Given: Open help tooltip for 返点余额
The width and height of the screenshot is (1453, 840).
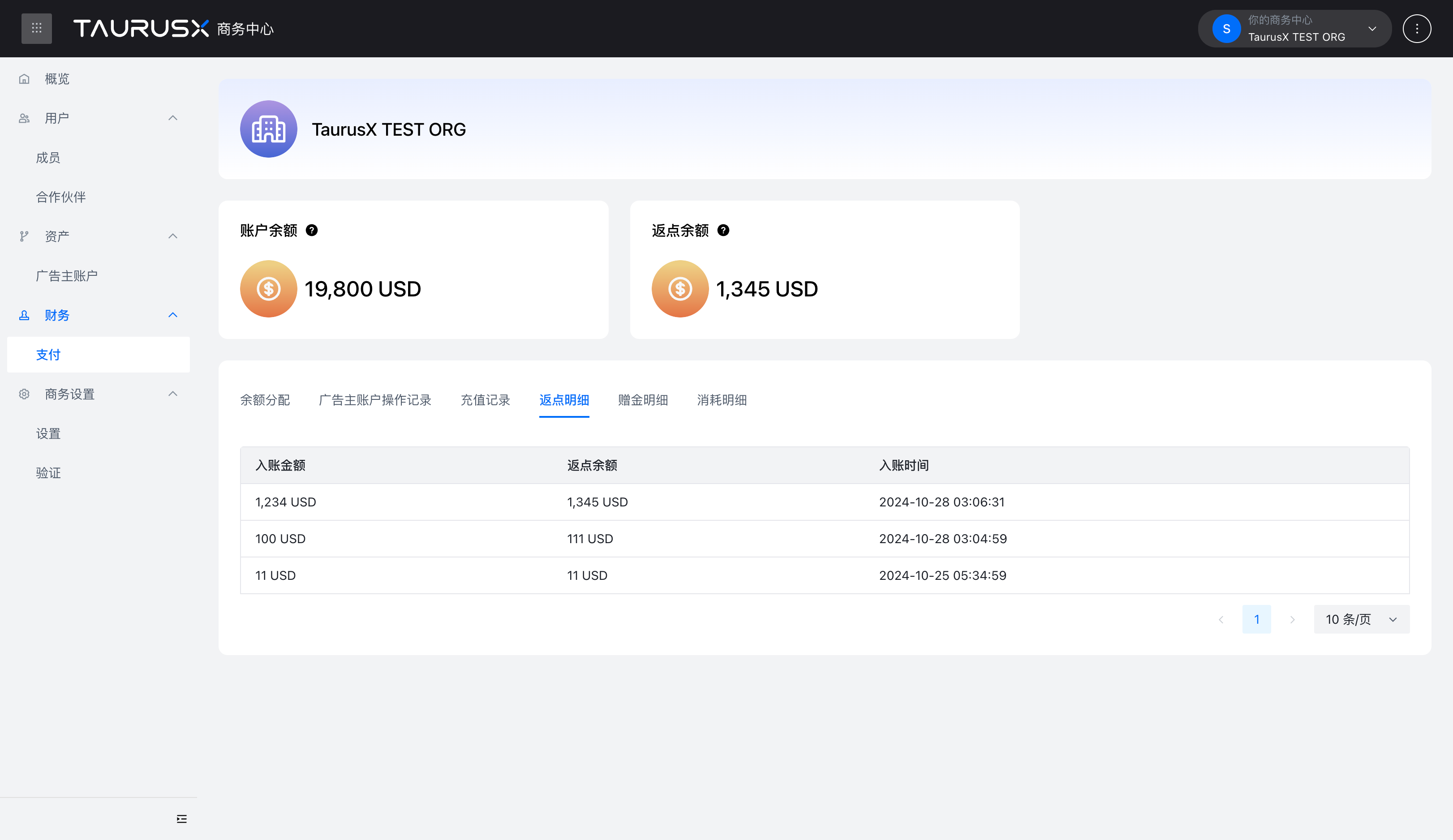Looking at the screenshot, I should click(x=723, y=231).
